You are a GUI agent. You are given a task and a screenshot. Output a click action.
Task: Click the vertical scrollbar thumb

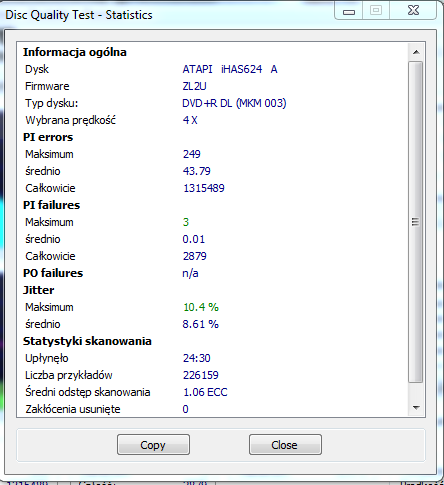click(x=416, y=222)
